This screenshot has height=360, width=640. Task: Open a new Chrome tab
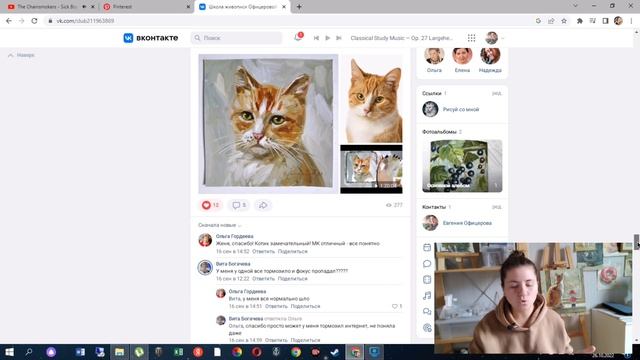pos(299,7)
